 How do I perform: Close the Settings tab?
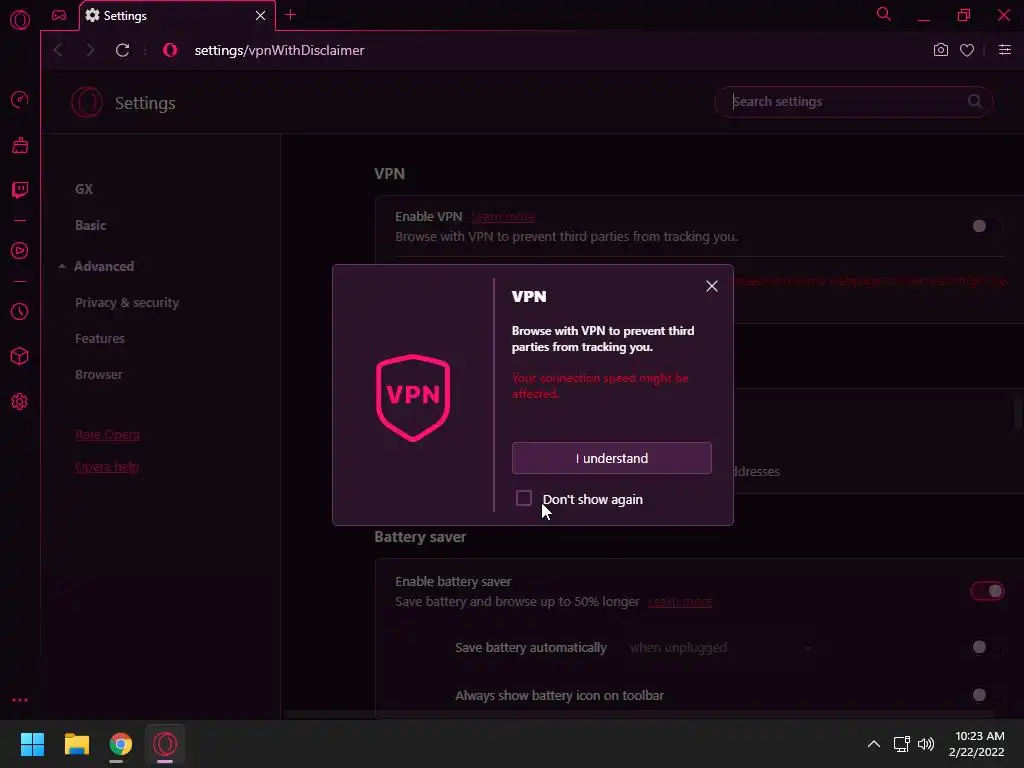tap(261, 16)
